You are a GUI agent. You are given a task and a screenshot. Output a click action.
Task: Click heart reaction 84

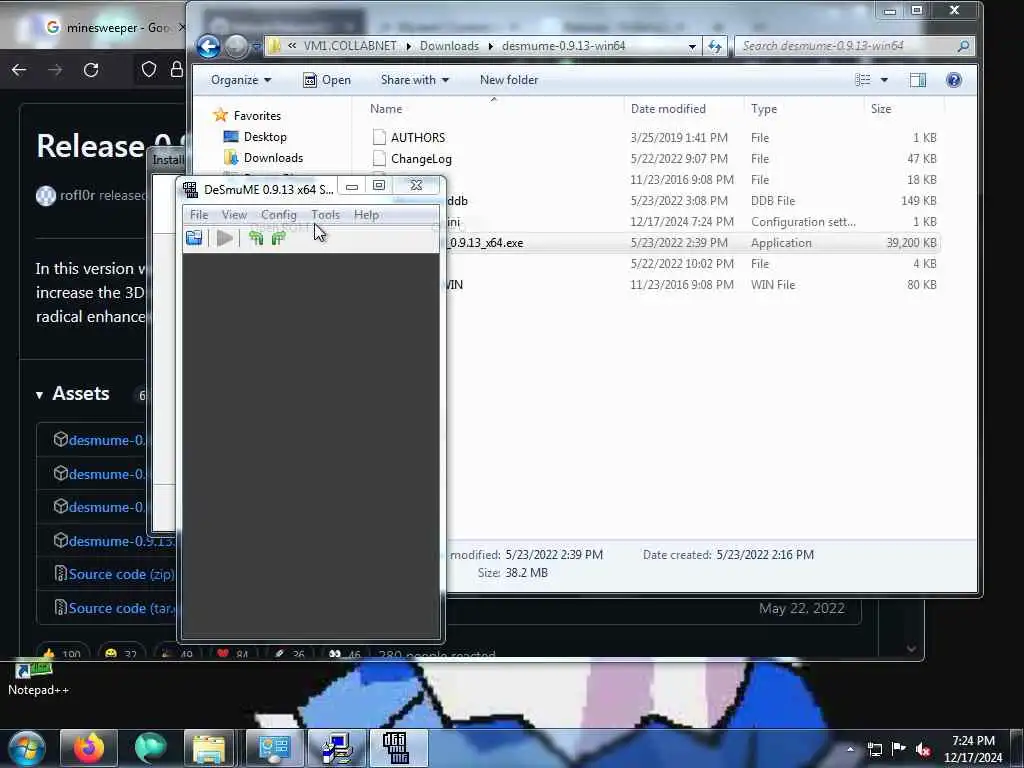232,653
